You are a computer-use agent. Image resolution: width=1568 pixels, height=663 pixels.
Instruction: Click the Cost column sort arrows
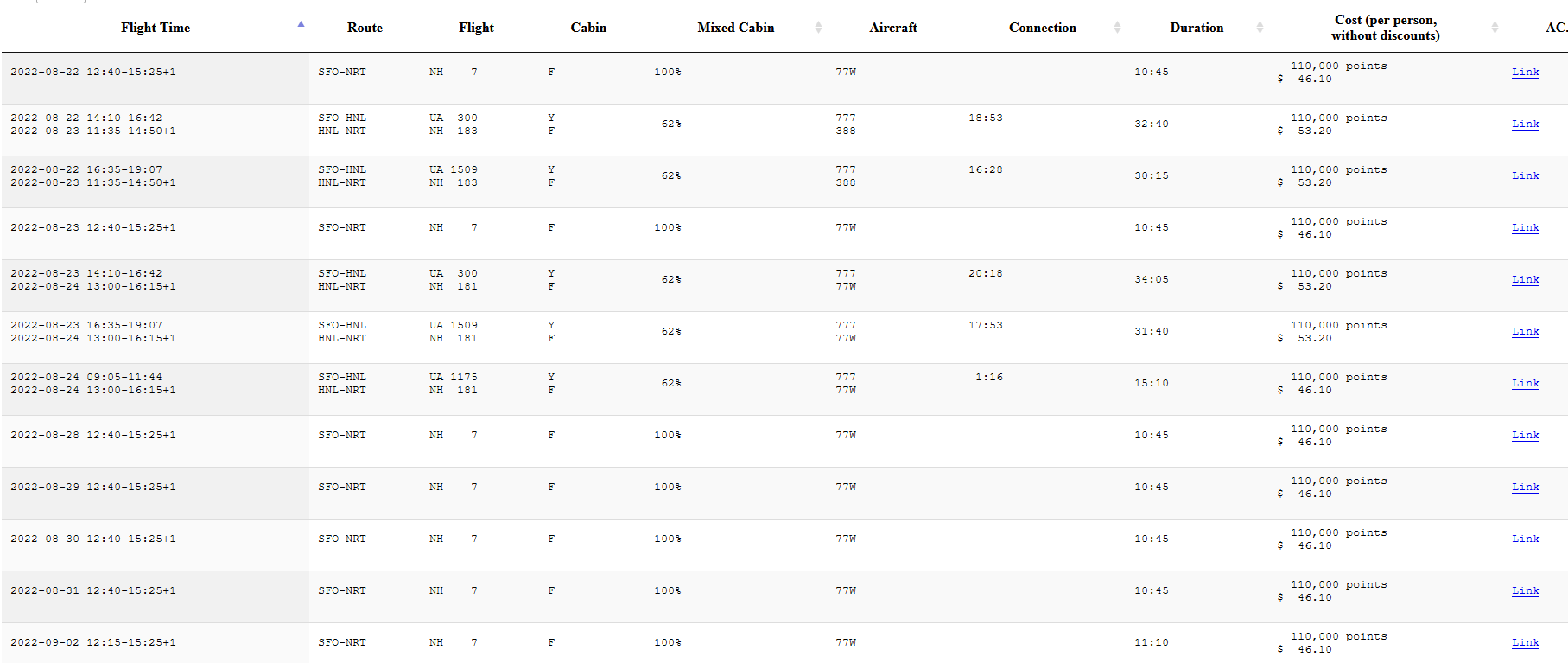[x=1495, y=28]
